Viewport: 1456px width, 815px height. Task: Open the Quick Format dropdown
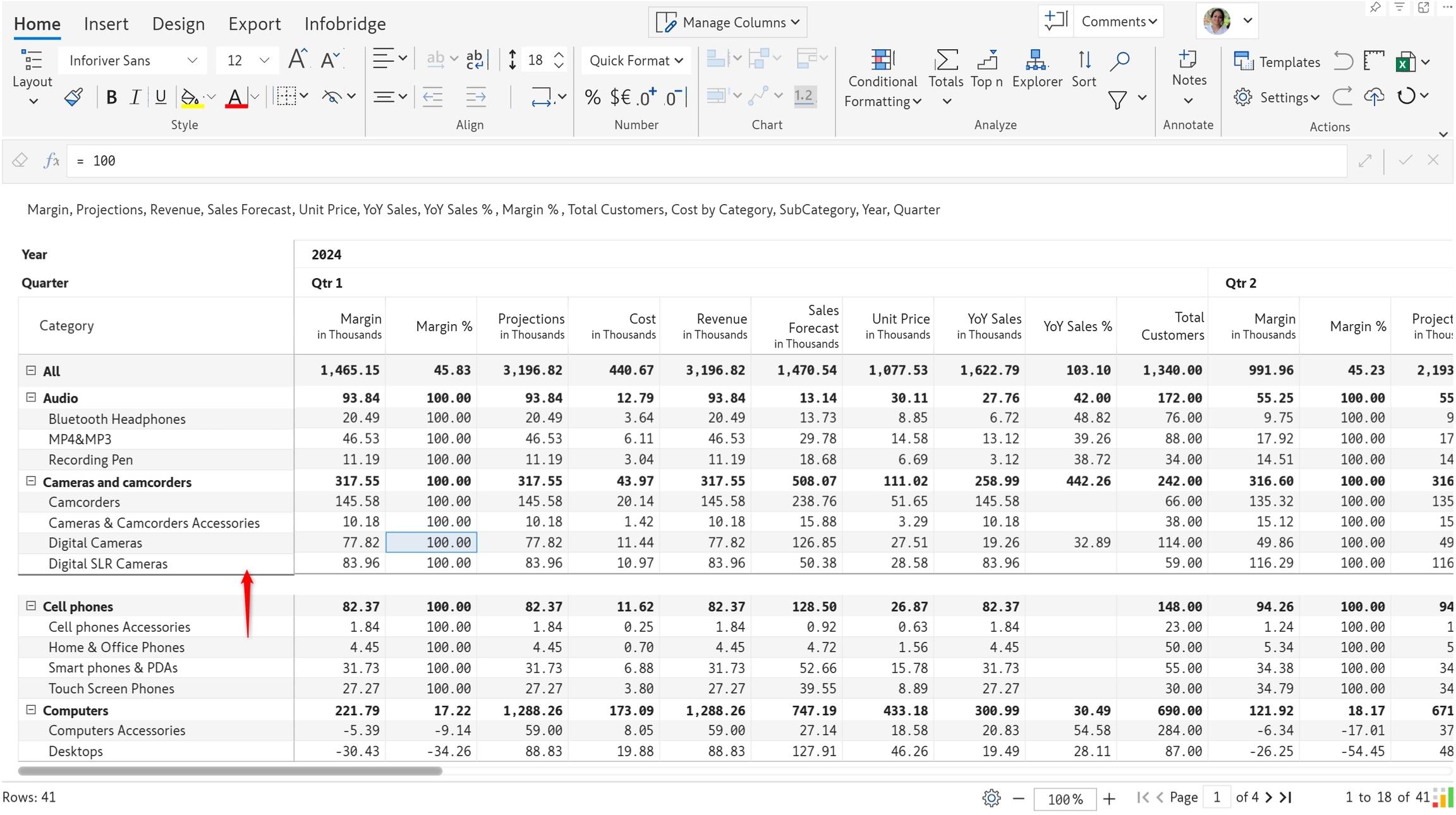(635, 60)
